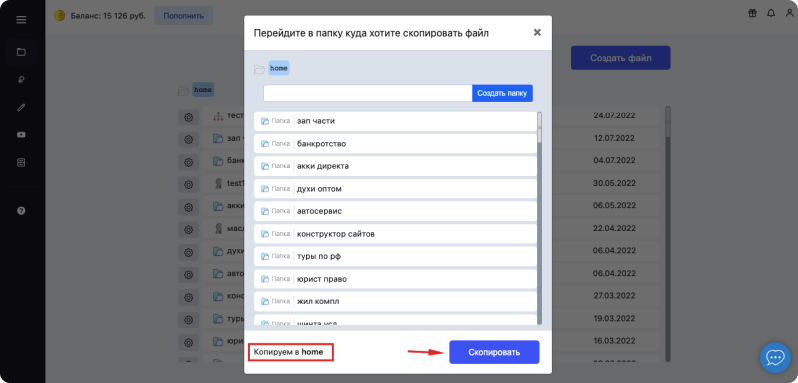
Task: Open gear settings for the 27.03.2022 row
Action: click(x=188, y=297)
